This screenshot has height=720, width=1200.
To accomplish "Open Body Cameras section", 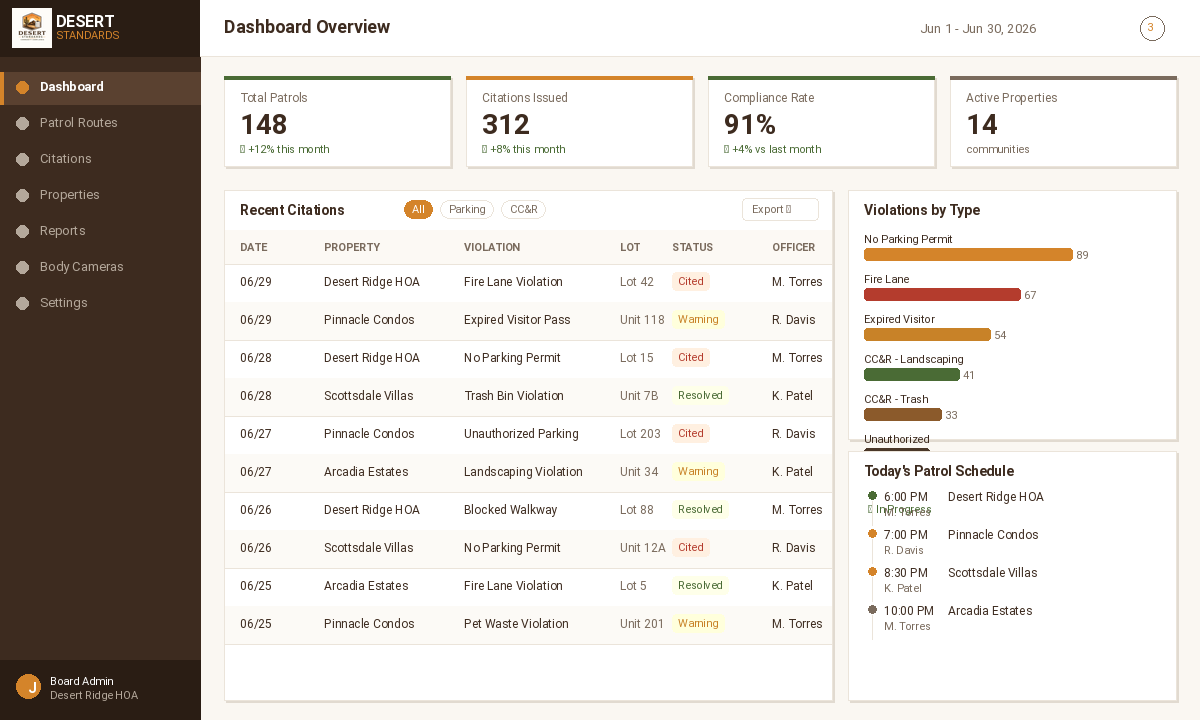I will coord(100,267).
